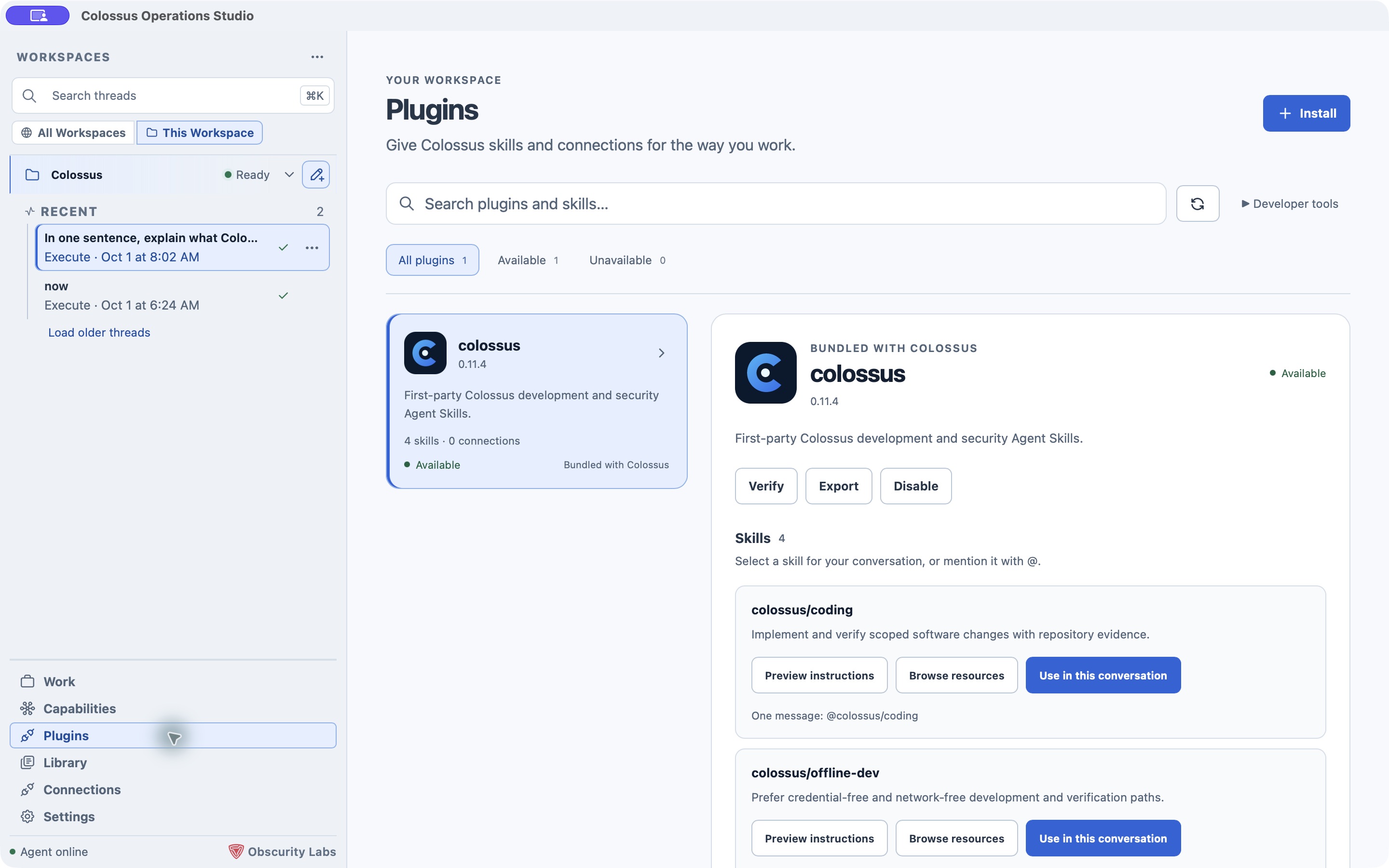Screen dimensions: 1389x868
Task: Switch to the Available tab
Action: point(528,260)
